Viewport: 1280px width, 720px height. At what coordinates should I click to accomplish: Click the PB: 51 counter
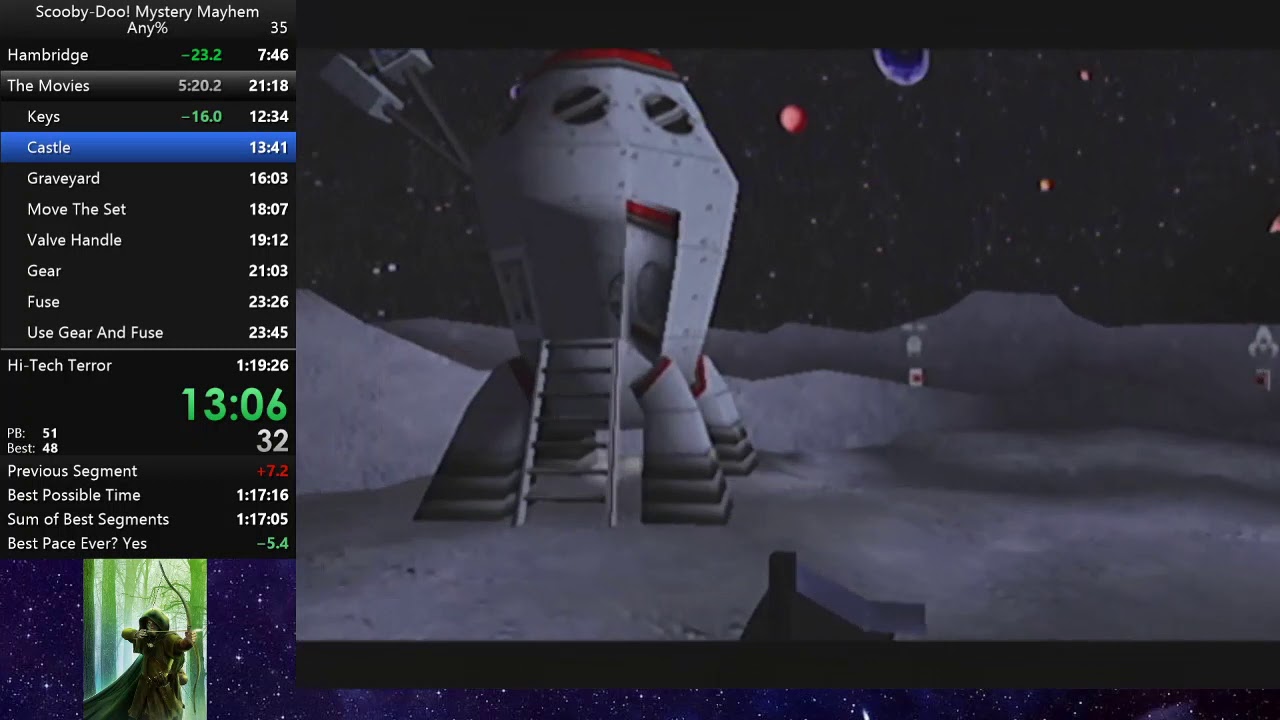pyautogui.click(x=32, y=434)
